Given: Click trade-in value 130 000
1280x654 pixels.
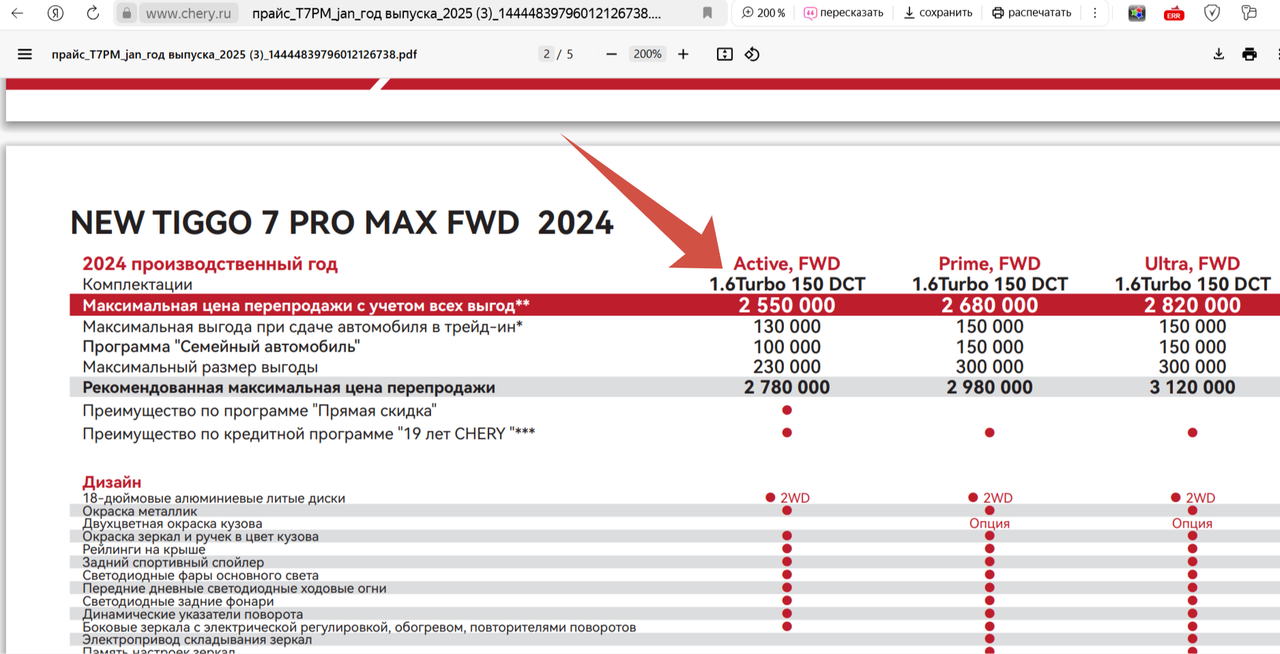Looking at the screenshot, I should click(x=787, y=326).
